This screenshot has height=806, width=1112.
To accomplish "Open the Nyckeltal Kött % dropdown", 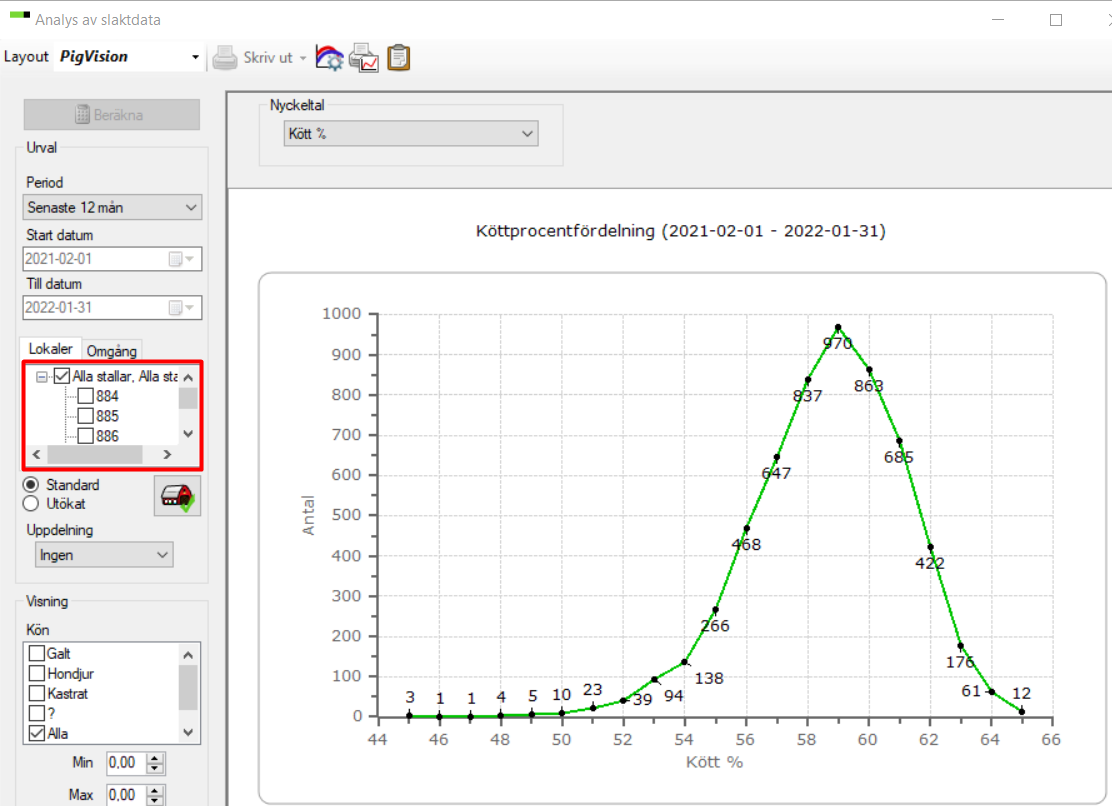I will pyautogui.click(x=411, y=133).
